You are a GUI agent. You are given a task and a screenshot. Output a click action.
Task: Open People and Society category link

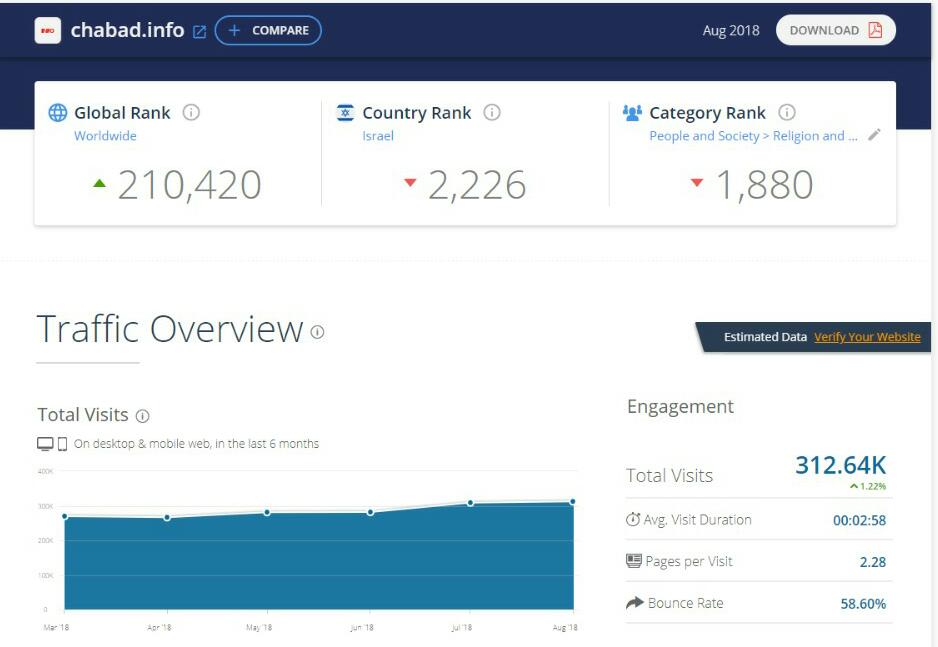point(753,136)
